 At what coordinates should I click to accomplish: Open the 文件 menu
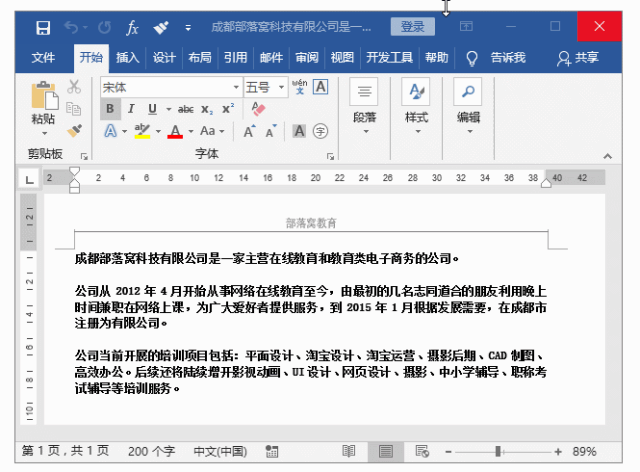pos(43,57)
